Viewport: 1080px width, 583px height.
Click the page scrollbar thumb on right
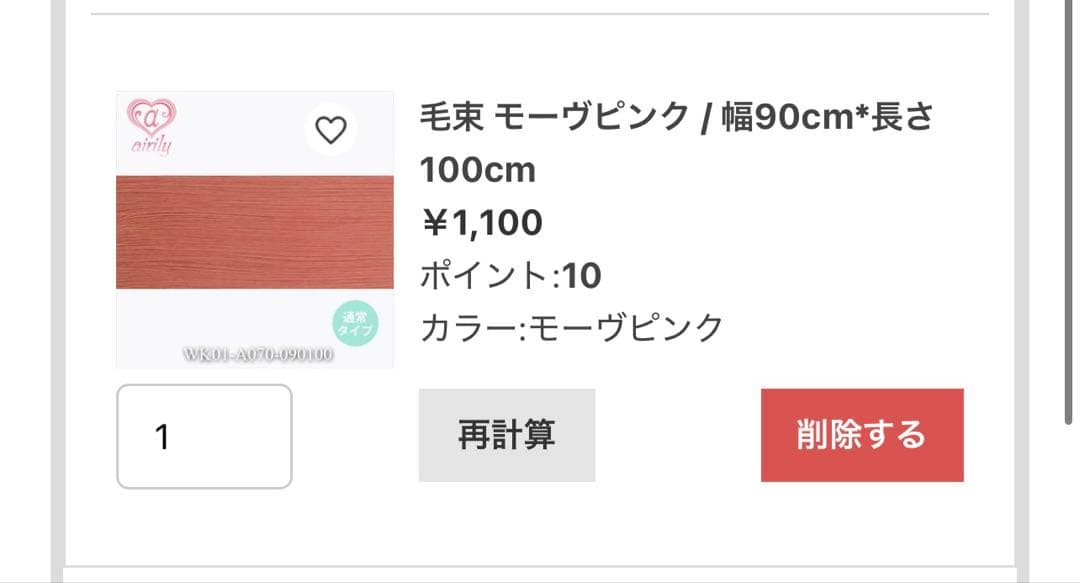coord(1068,211)
